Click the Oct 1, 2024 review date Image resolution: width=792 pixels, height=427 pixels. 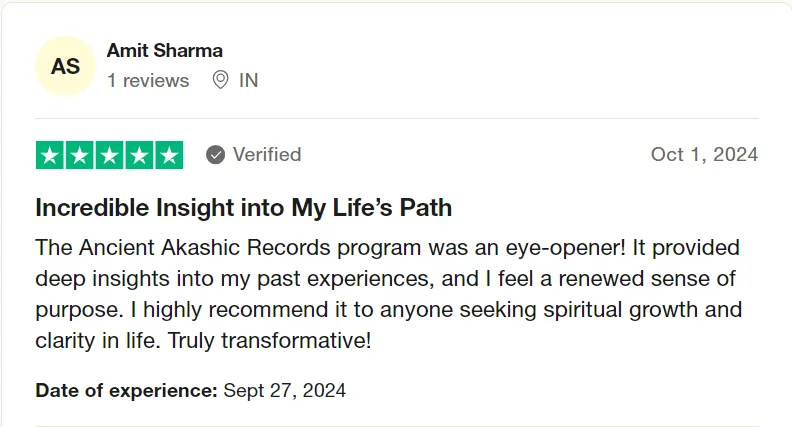(x=705, y=155)
